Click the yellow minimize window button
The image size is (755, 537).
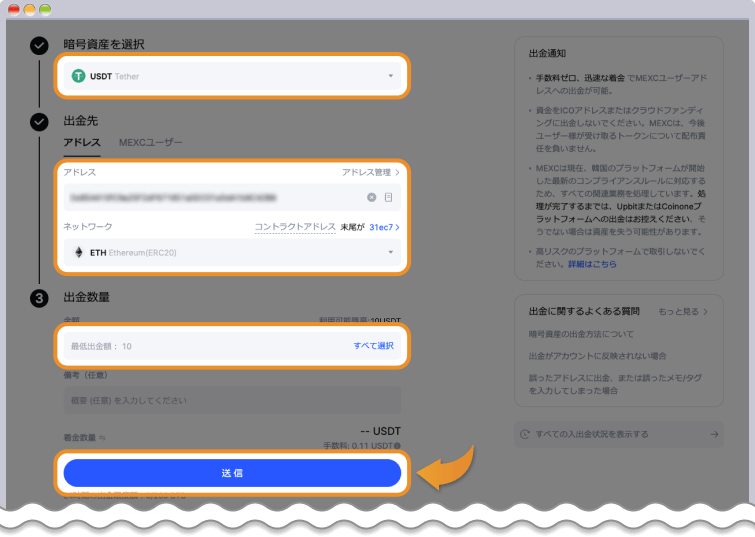[29, 10]
